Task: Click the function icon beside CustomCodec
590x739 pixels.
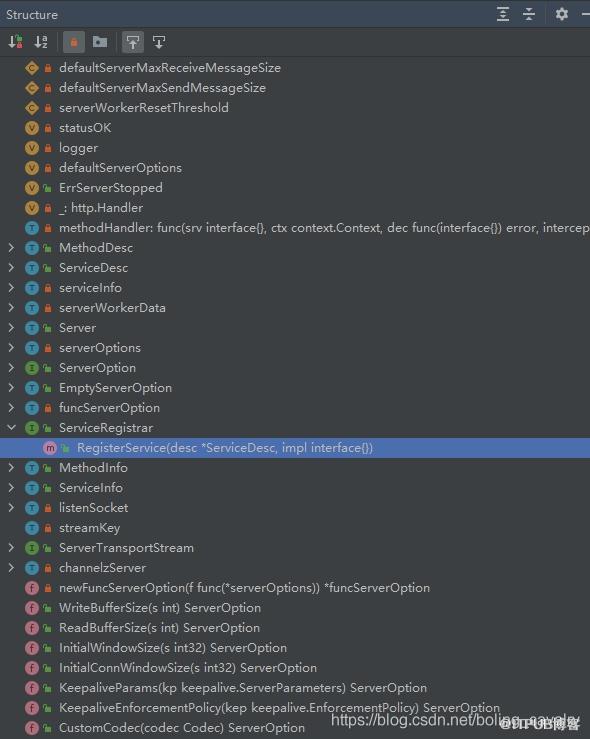Action: [x=32, y=728]
